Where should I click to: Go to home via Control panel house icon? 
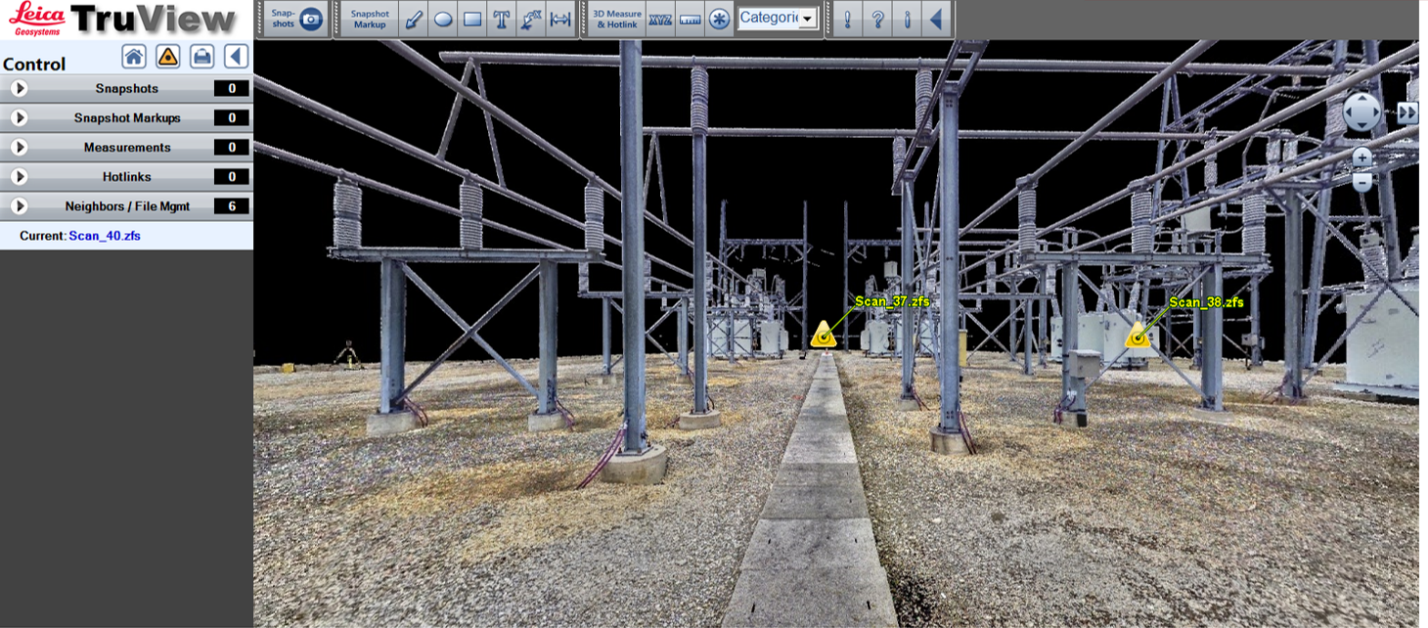point(134,56)
